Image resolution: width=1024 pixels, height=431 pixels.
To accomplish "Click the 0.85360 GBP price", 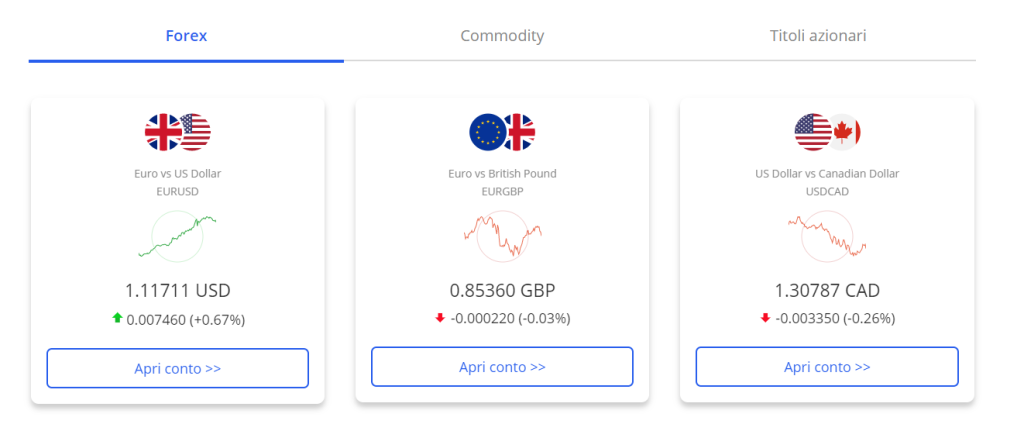I will (x=502, y=291).
